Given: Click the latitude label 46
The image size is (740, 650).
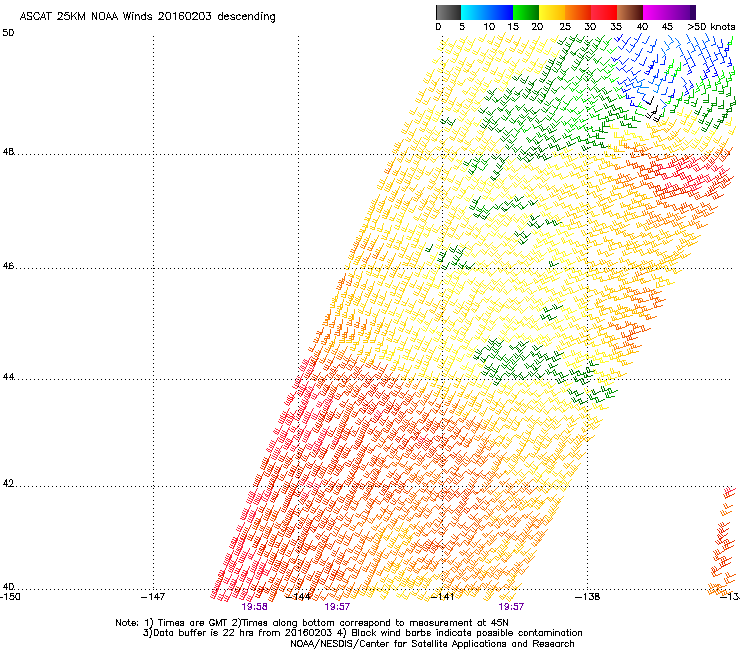Looking at the screenshot, I should (x=8, y=266).
